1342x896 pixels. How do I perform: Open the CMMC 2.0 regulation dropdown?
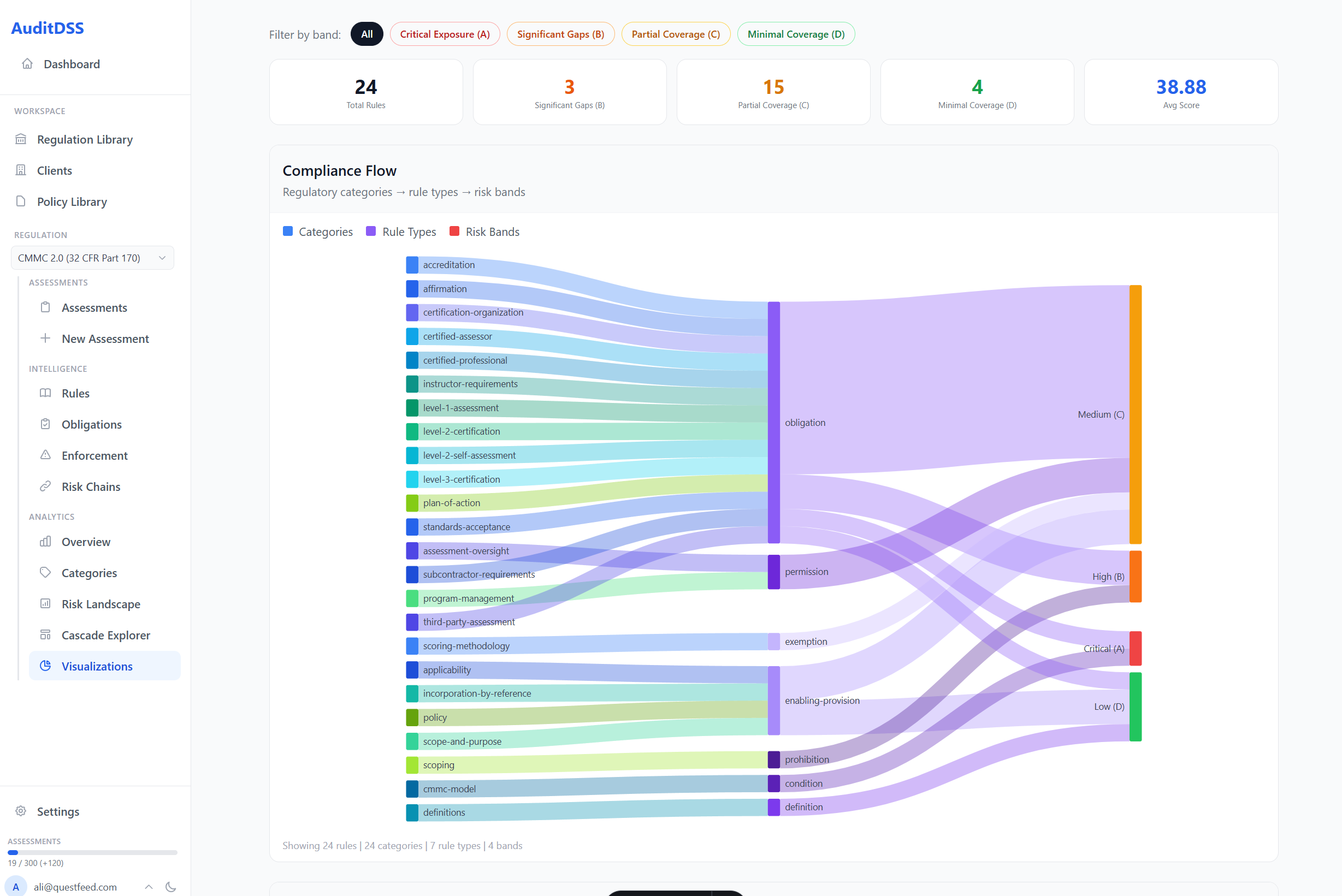tap(92, 258)
